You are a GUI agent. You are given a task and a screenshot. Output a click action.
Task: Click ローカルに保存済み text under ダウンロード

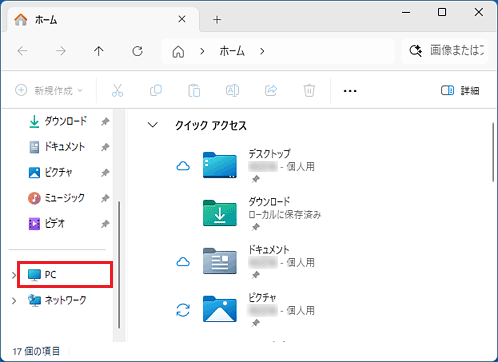coord(285,214)
